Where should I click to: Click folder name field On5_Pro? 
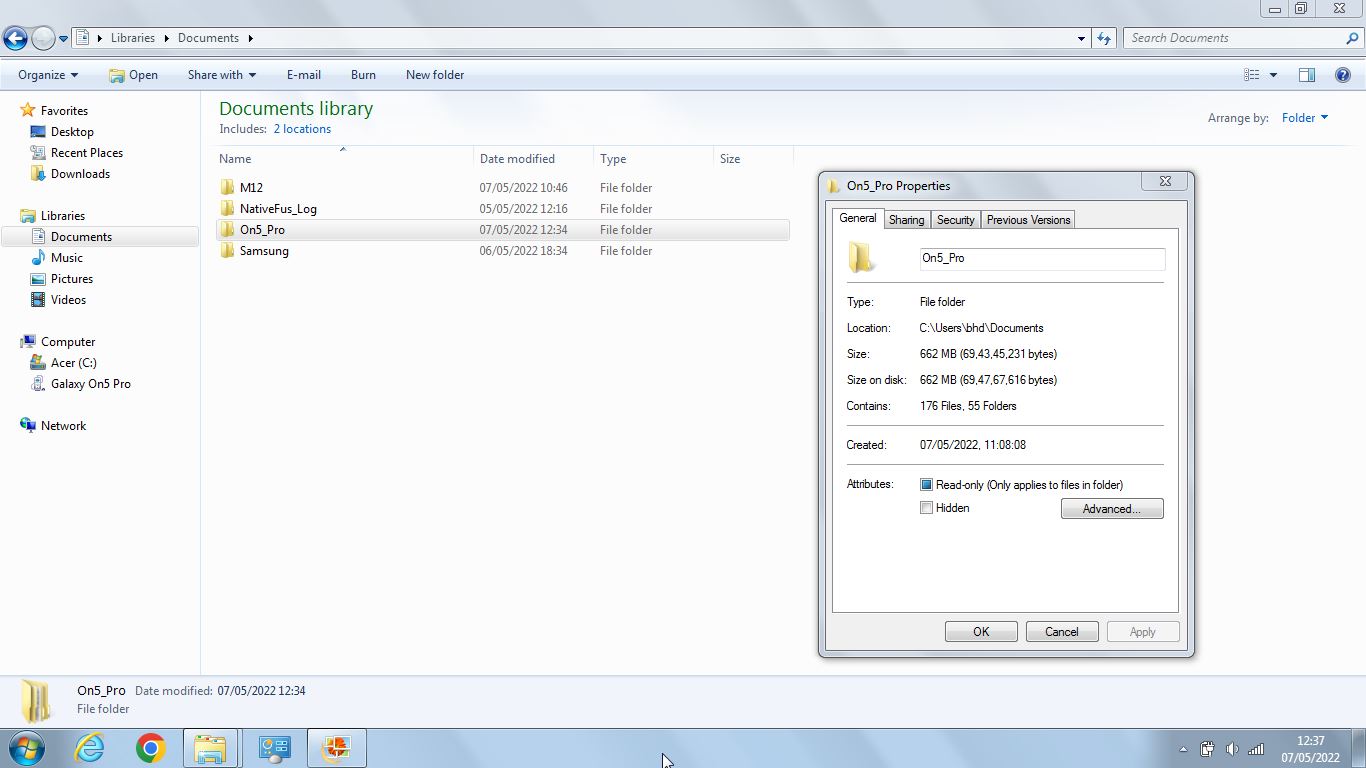(x=1042, y=258)
